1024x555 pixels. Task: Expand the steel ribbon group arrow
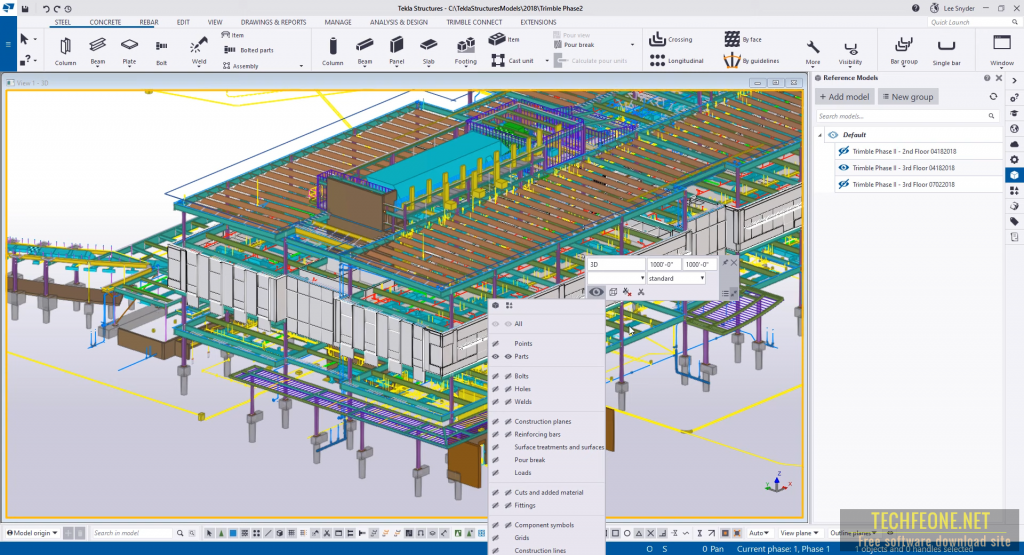point(301,66)
